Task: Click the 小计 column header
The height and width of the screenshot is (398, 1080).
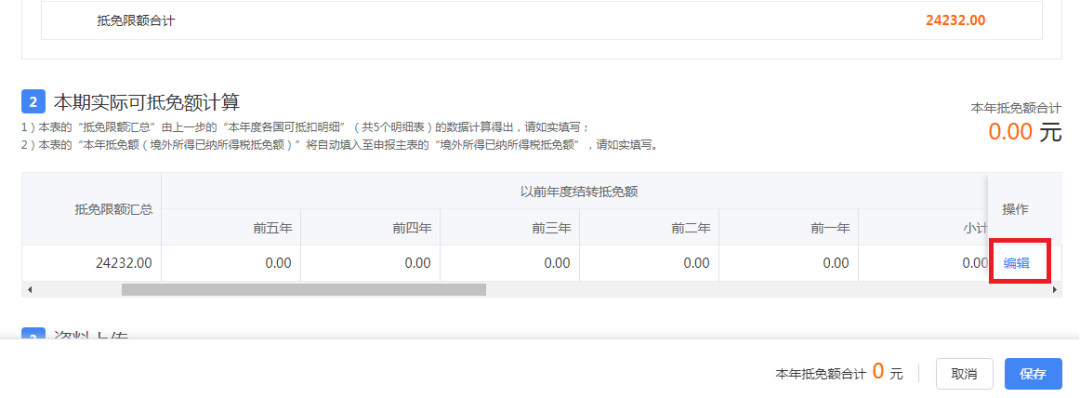Action: 923,228
